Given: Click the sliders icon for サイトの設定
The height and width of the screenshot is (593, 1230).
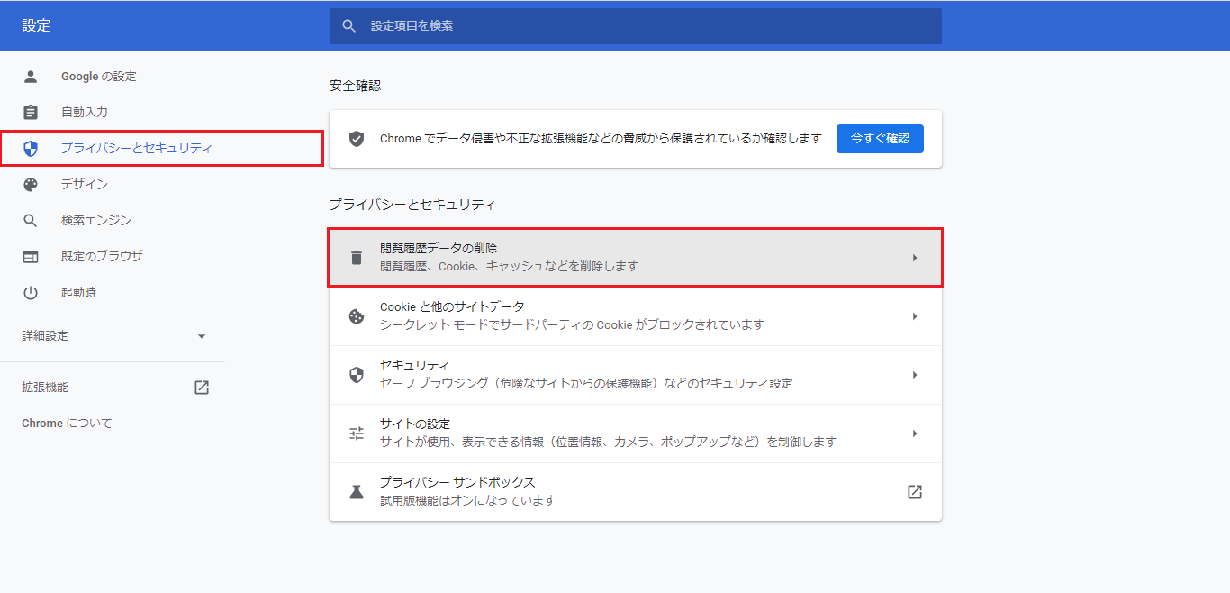Looking at the screenshot, I should tap(356, 433).
